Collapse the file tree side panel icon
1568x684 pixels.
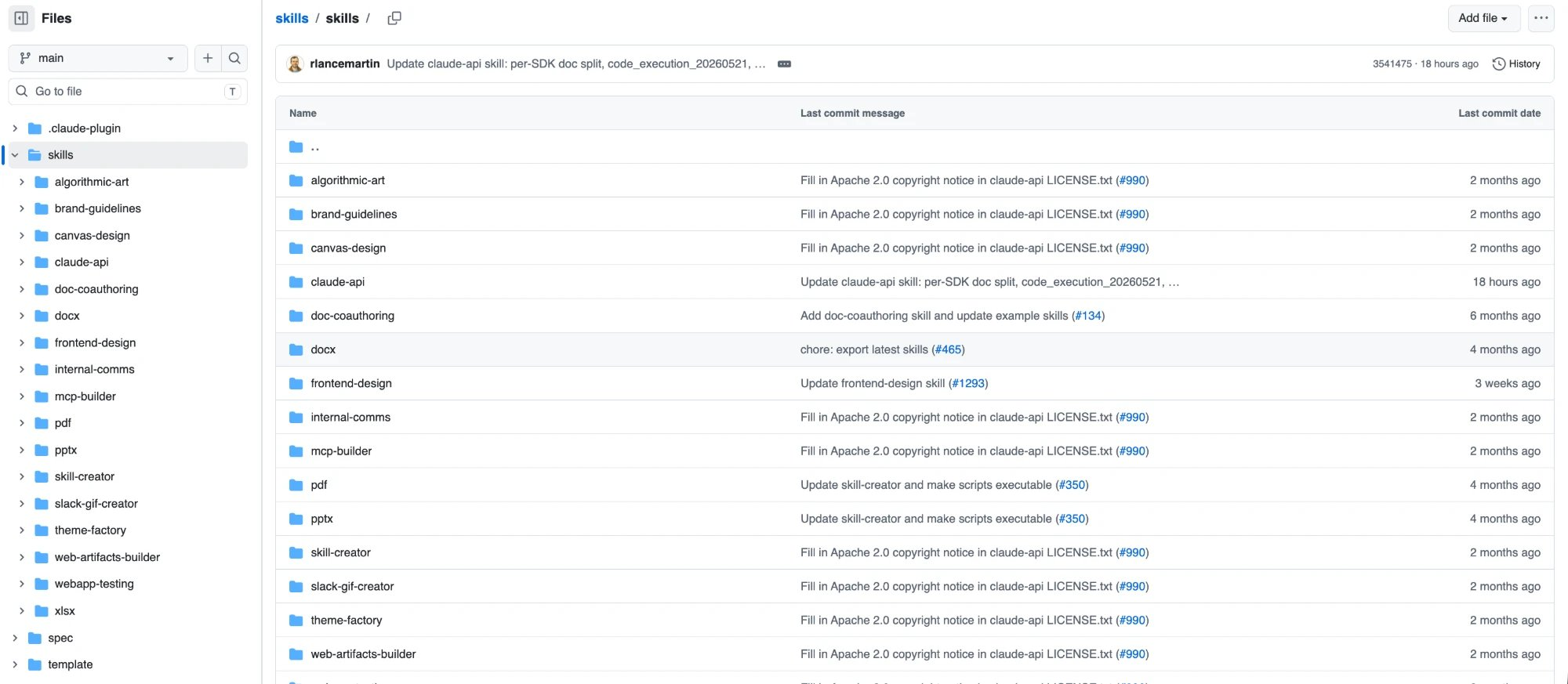click(21, 18)
